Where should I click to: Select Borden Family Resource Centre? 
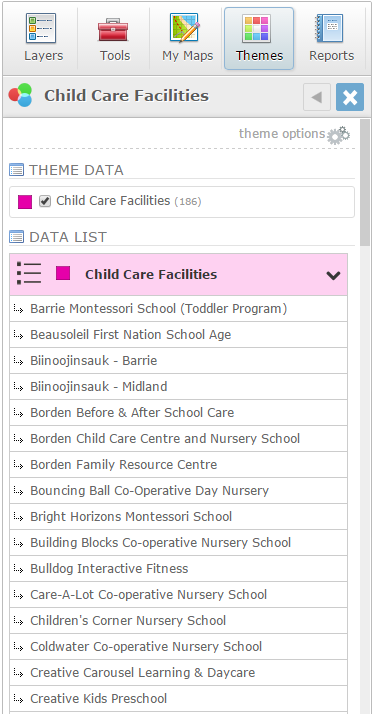[178, 464]
